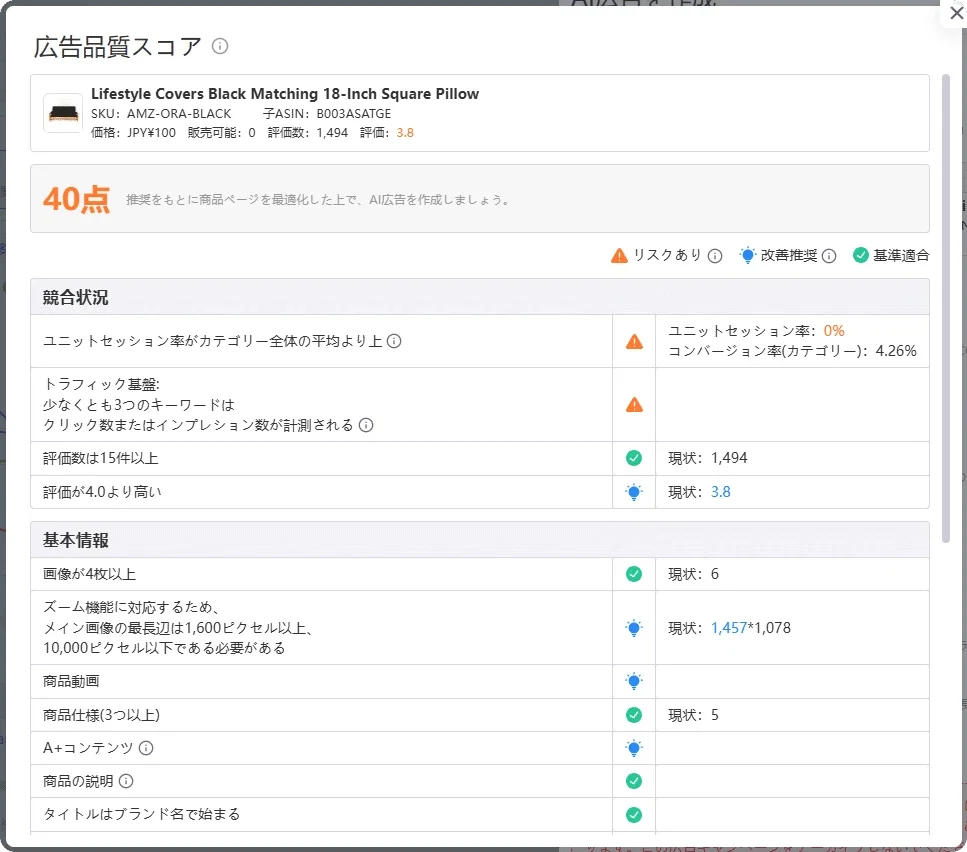Click green check in 評価数は15件以上 row

634,458
